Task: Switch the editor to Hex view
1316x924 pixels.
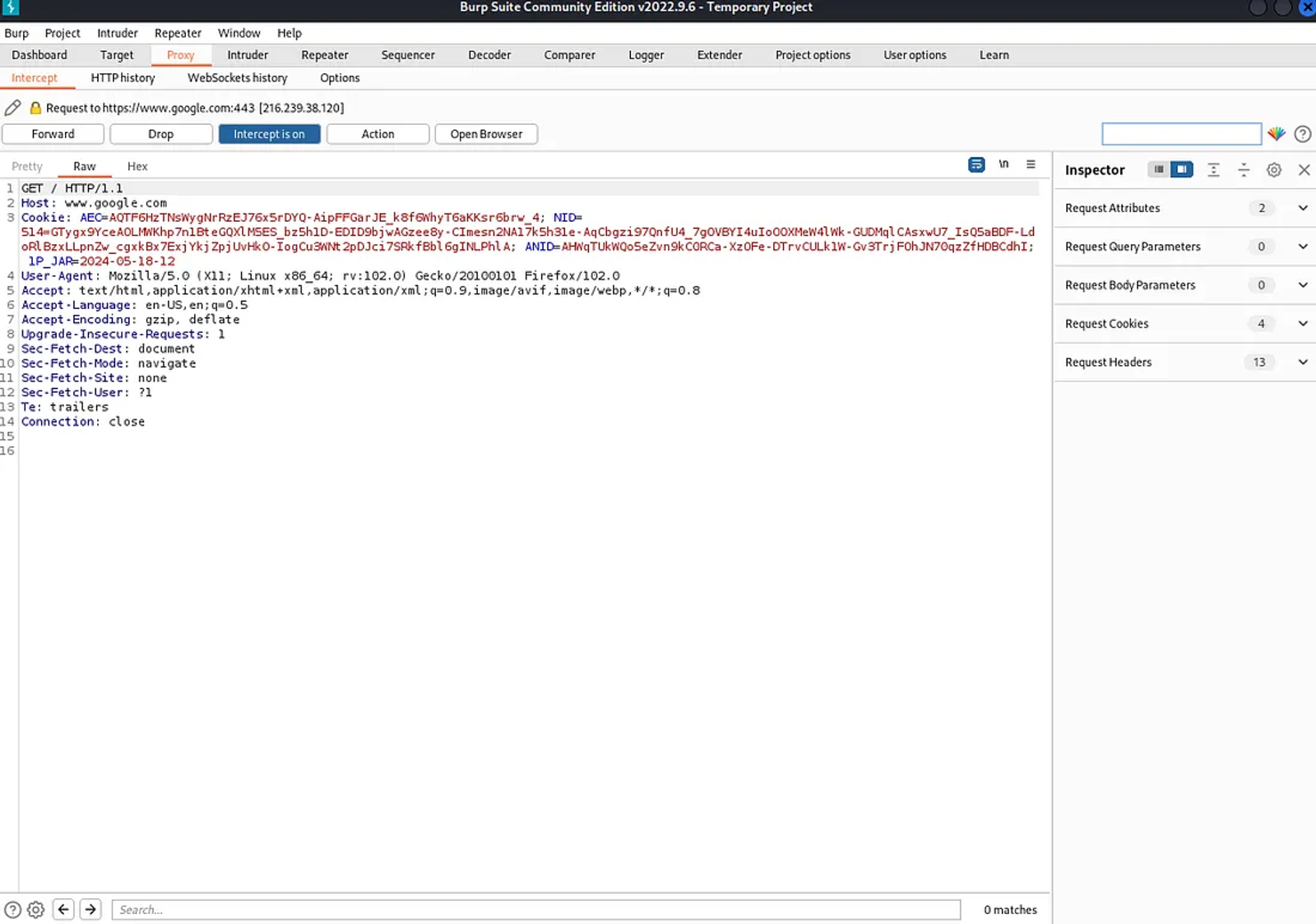Action: click(137, 166)
